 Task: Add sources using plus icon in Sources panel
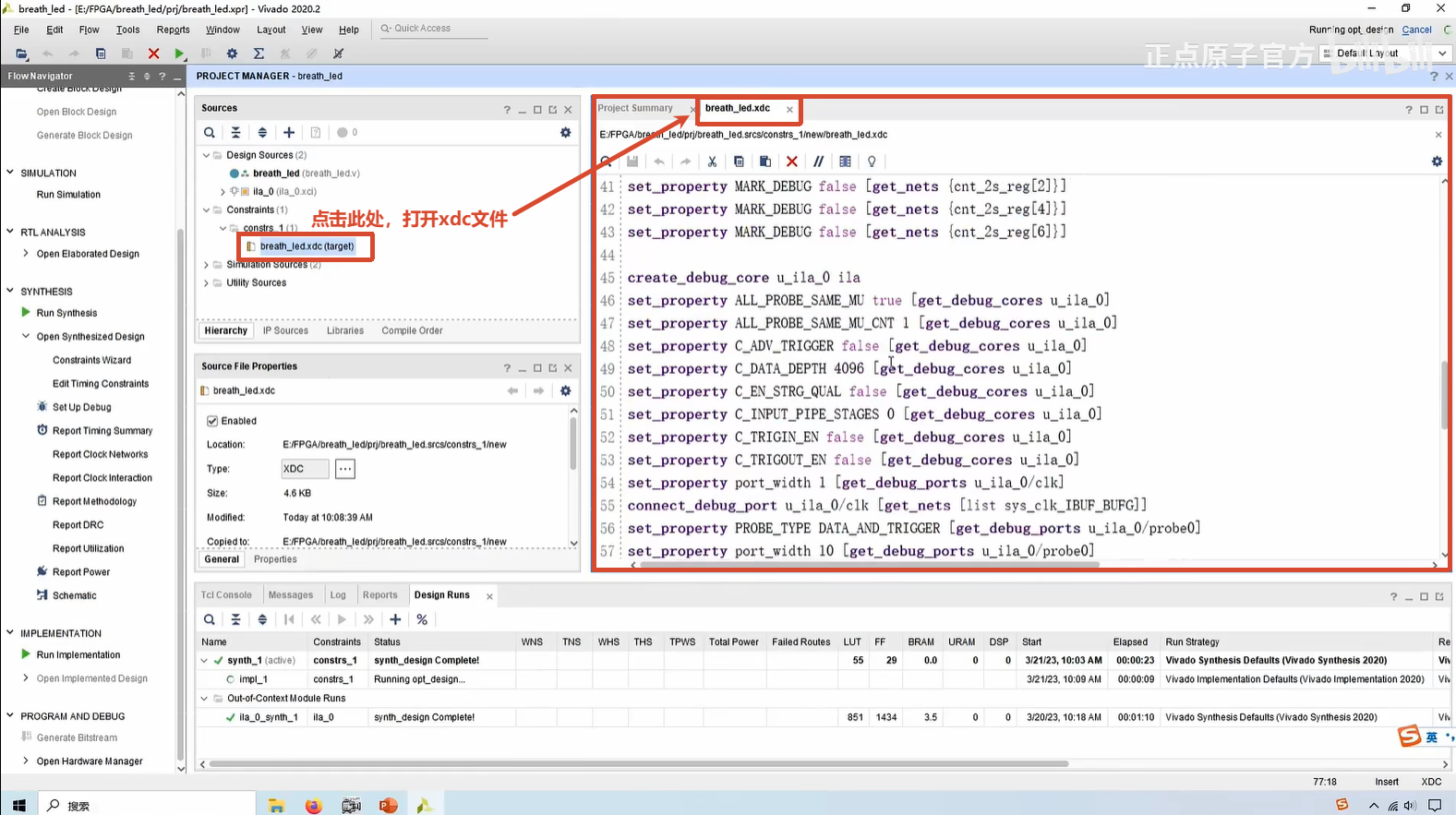coord(289,133)
